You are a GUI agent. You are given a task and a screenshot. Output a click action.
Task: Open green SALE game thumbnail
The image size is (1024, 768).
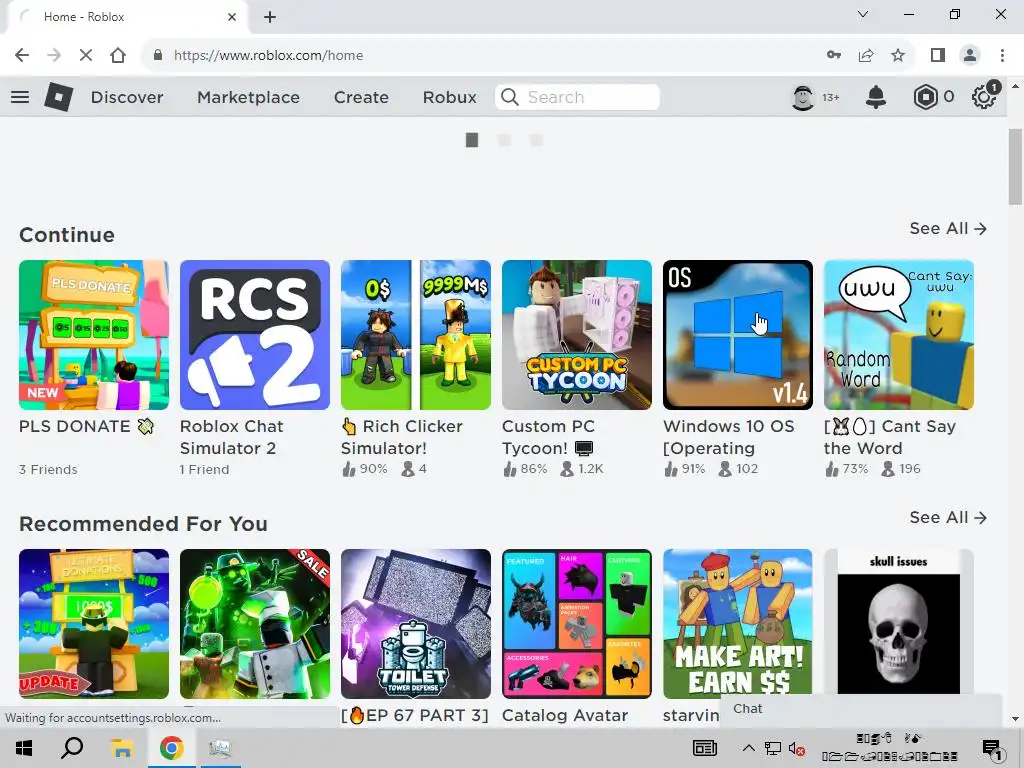click(255, 624)
